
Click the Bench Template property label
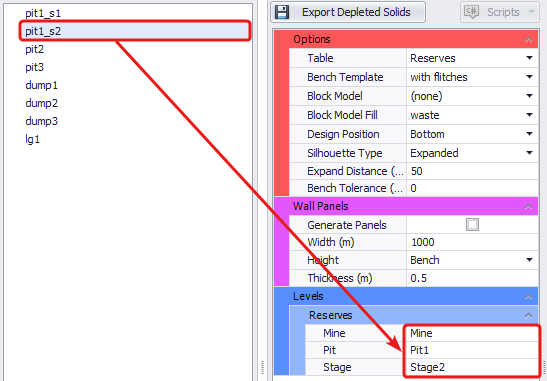pyautogui.click(x=345, y=77)
